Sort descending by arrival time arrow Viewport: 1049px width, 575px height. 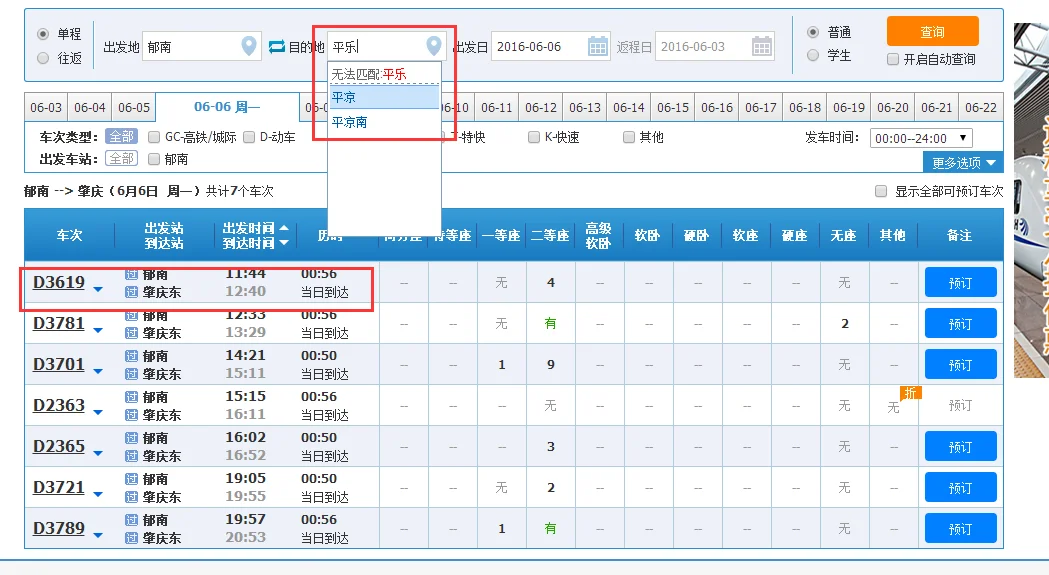284,243
